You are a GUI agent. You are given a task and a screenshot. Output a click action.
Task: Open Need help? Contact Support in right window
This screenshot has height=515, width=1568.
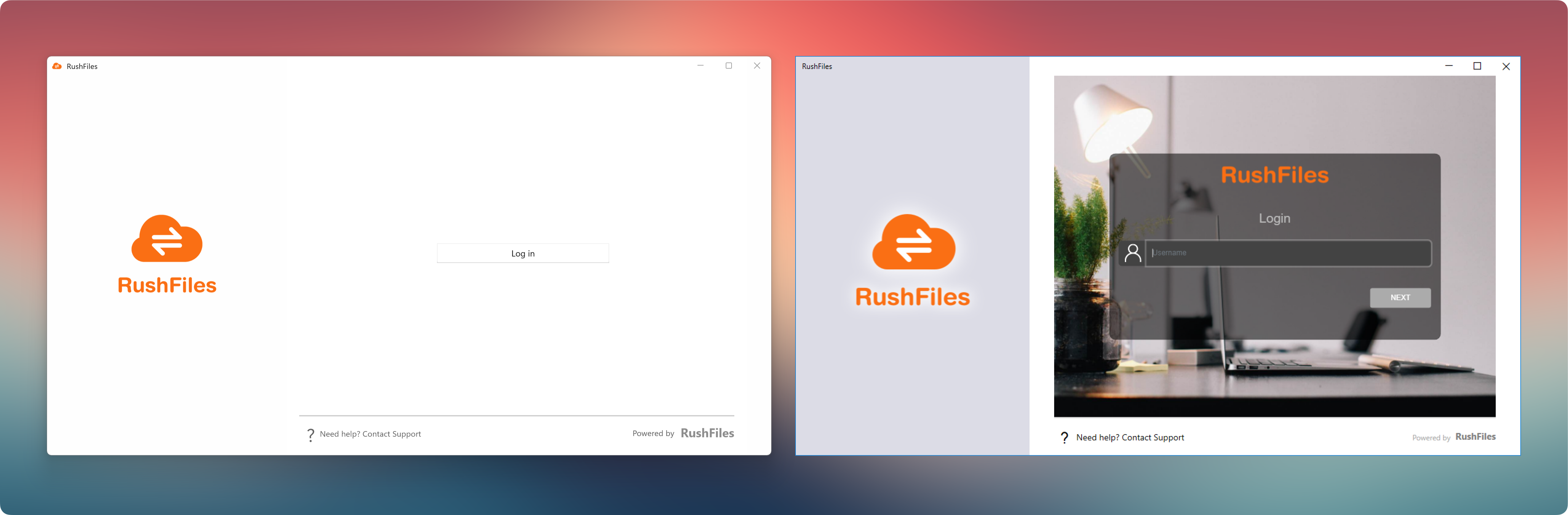(1130, 437)
